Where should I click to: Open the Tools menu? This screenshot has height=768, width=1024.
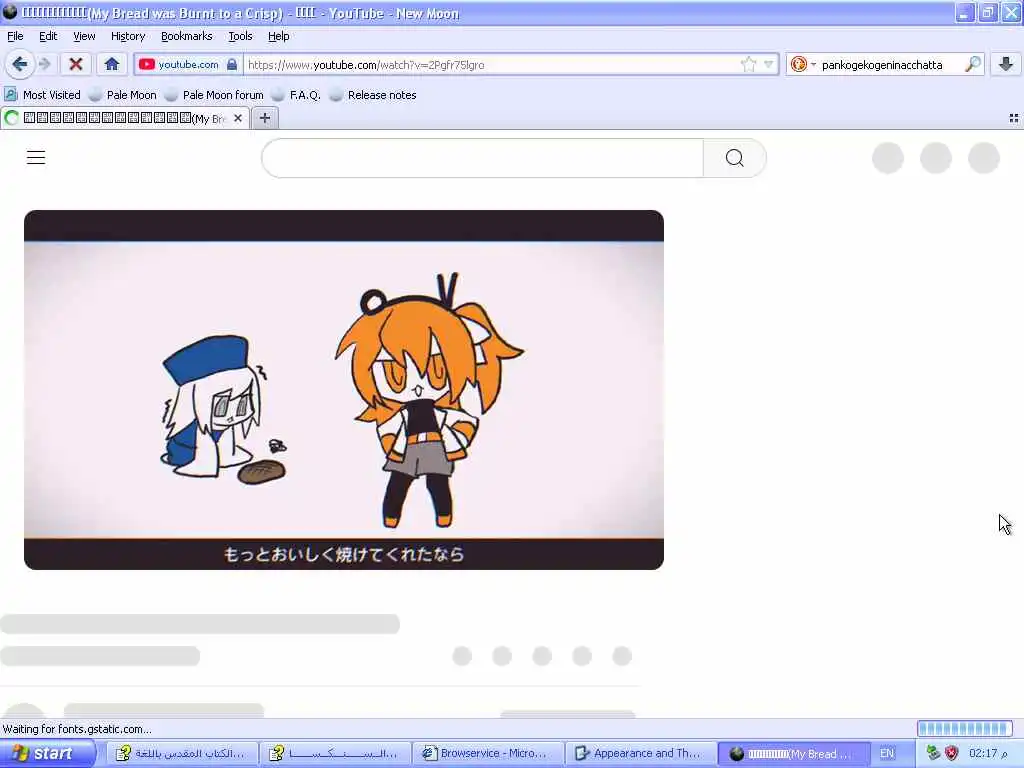pyautogui.click(x=240, y=36)
